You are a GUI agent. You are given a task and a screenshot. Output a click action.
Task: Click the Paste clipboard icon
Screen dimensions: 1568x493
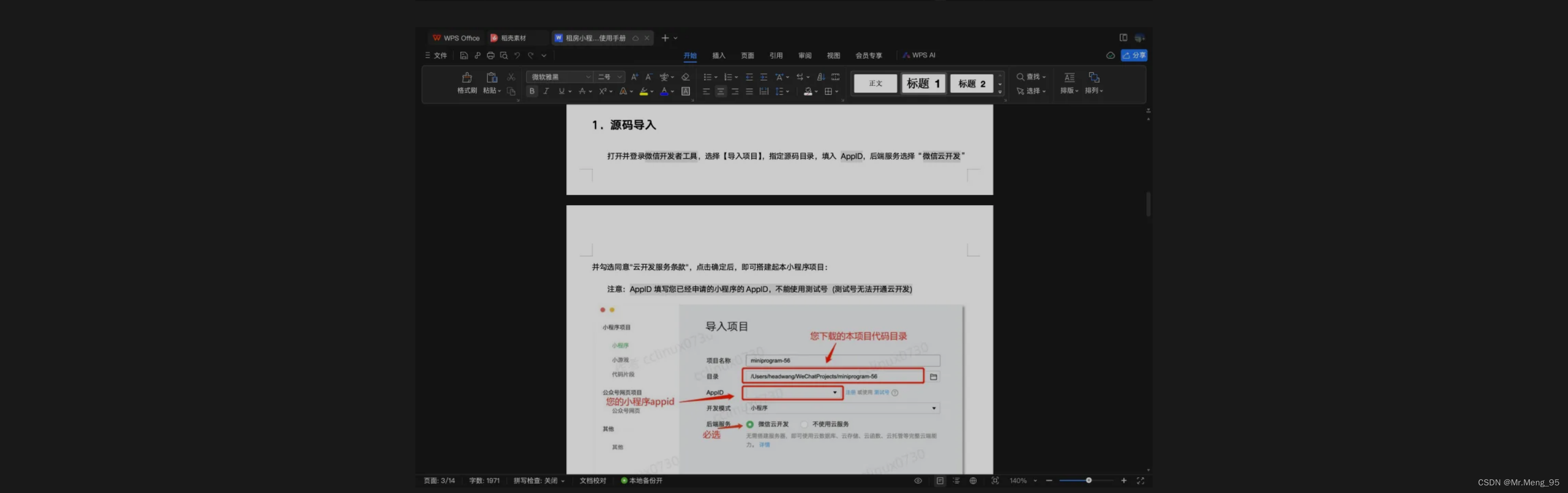coord(492,77)
